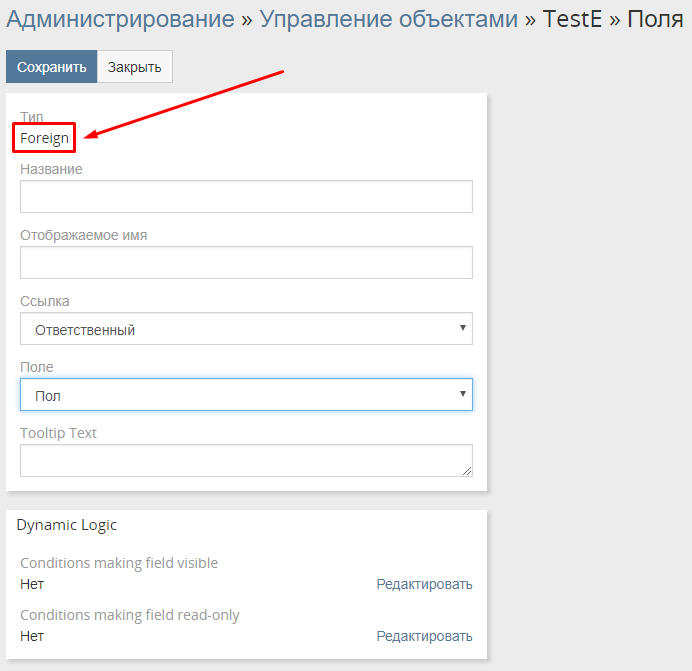Edit conditions making field read-only
This screenshot has height=671, width=692.
click(424, 636)
